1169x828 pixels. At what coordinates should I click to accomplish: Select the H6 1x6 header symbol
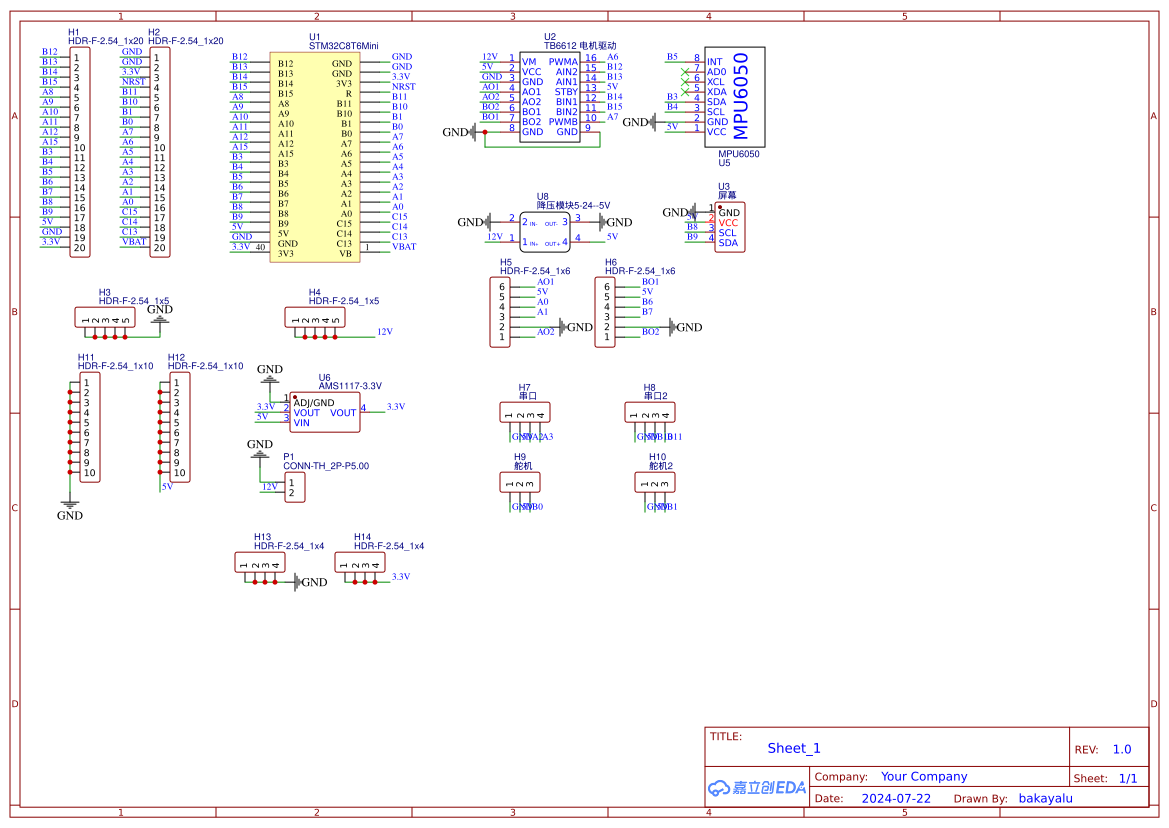click(605, 311)
